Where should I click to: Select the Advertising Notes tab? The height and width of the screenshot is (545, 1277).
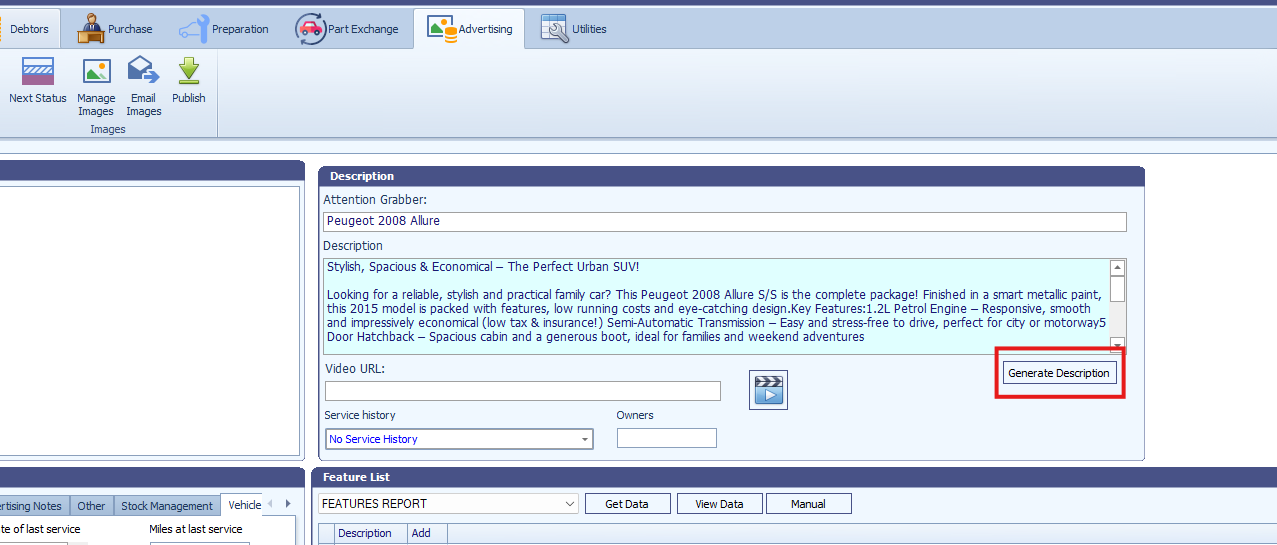point(33,506)
